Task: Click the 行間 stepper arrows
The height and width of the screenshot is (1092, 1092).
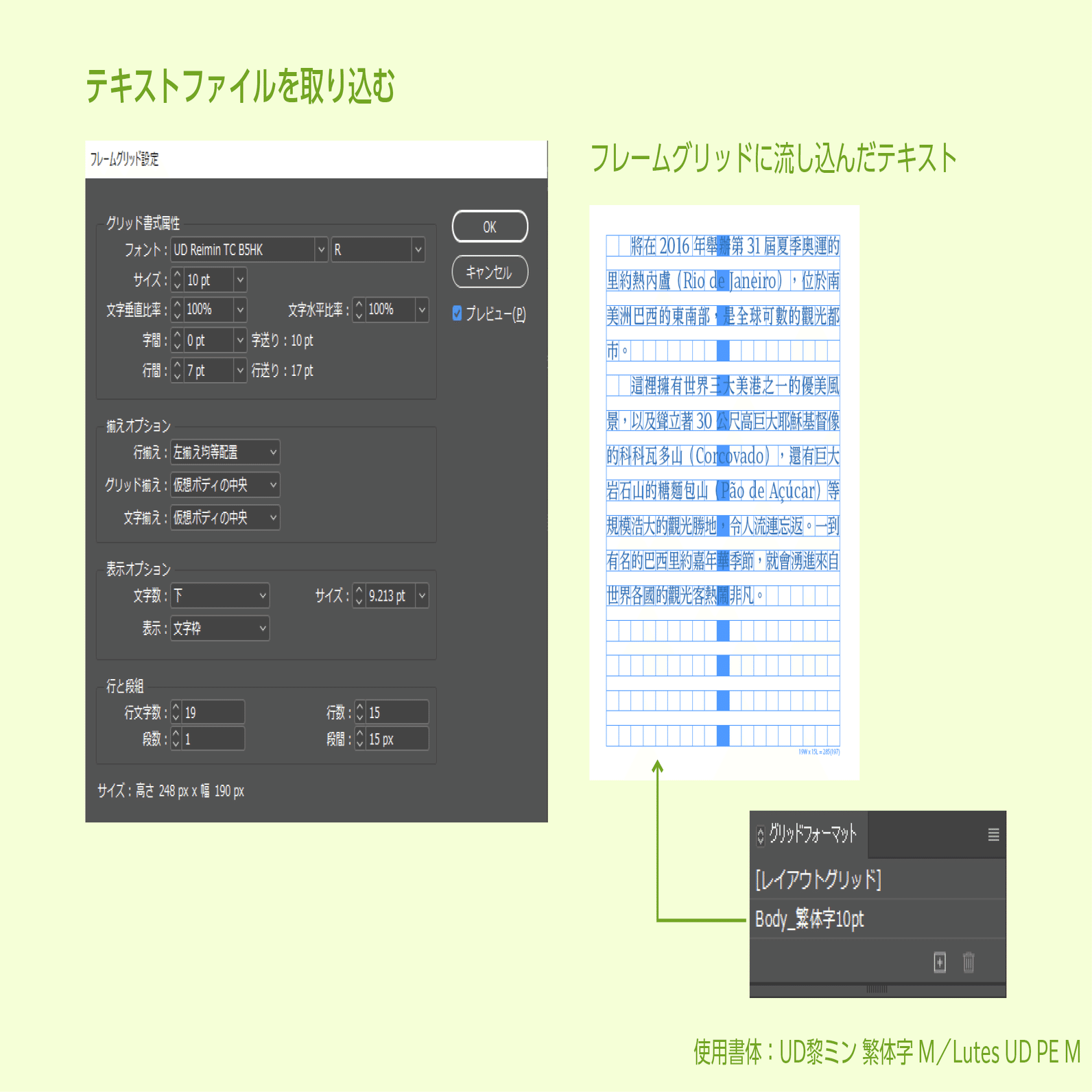Action: point(177,370)
